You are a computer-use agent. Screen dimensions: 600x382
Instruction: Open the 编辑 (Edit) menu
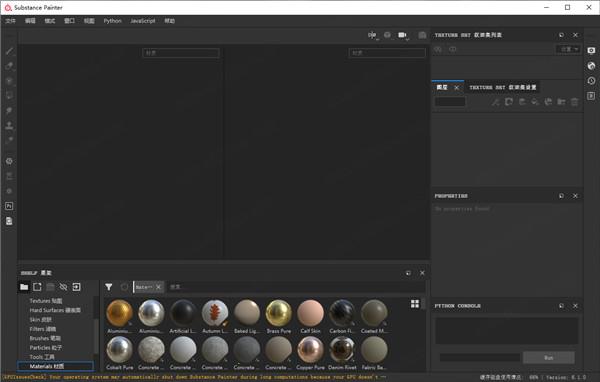tap(30, 21)
